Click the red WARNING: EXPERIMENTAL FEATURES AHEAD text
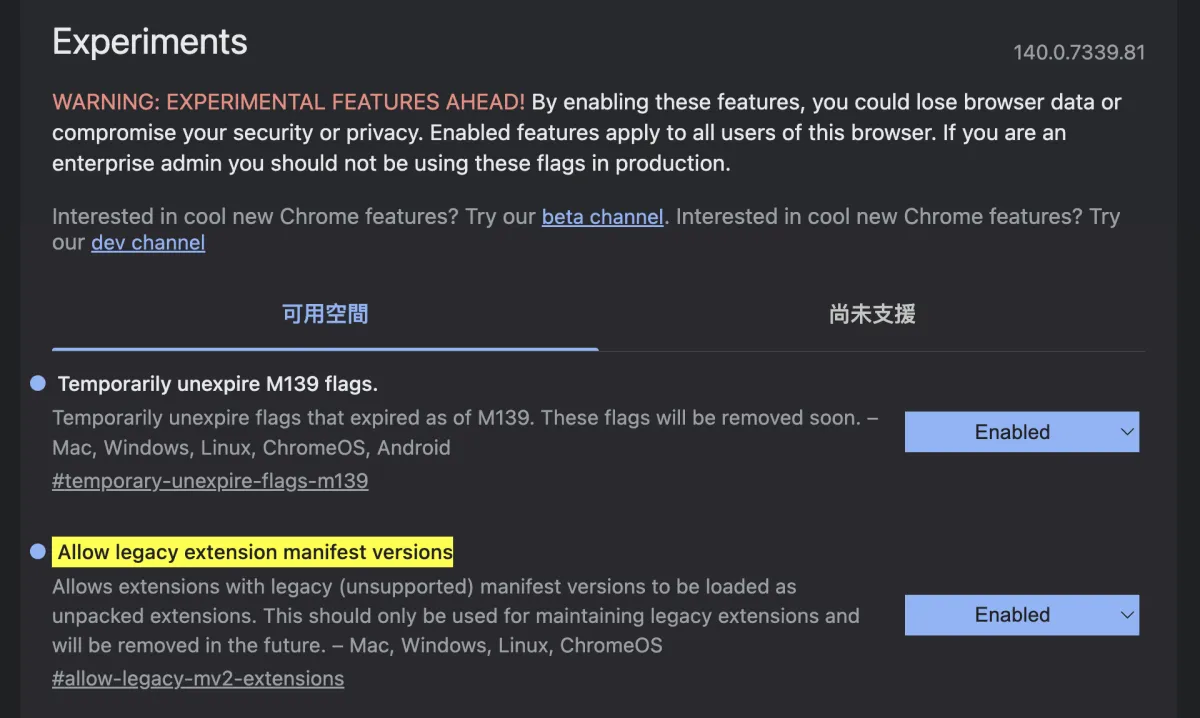Screen dimensions: 1200x718 288,102
